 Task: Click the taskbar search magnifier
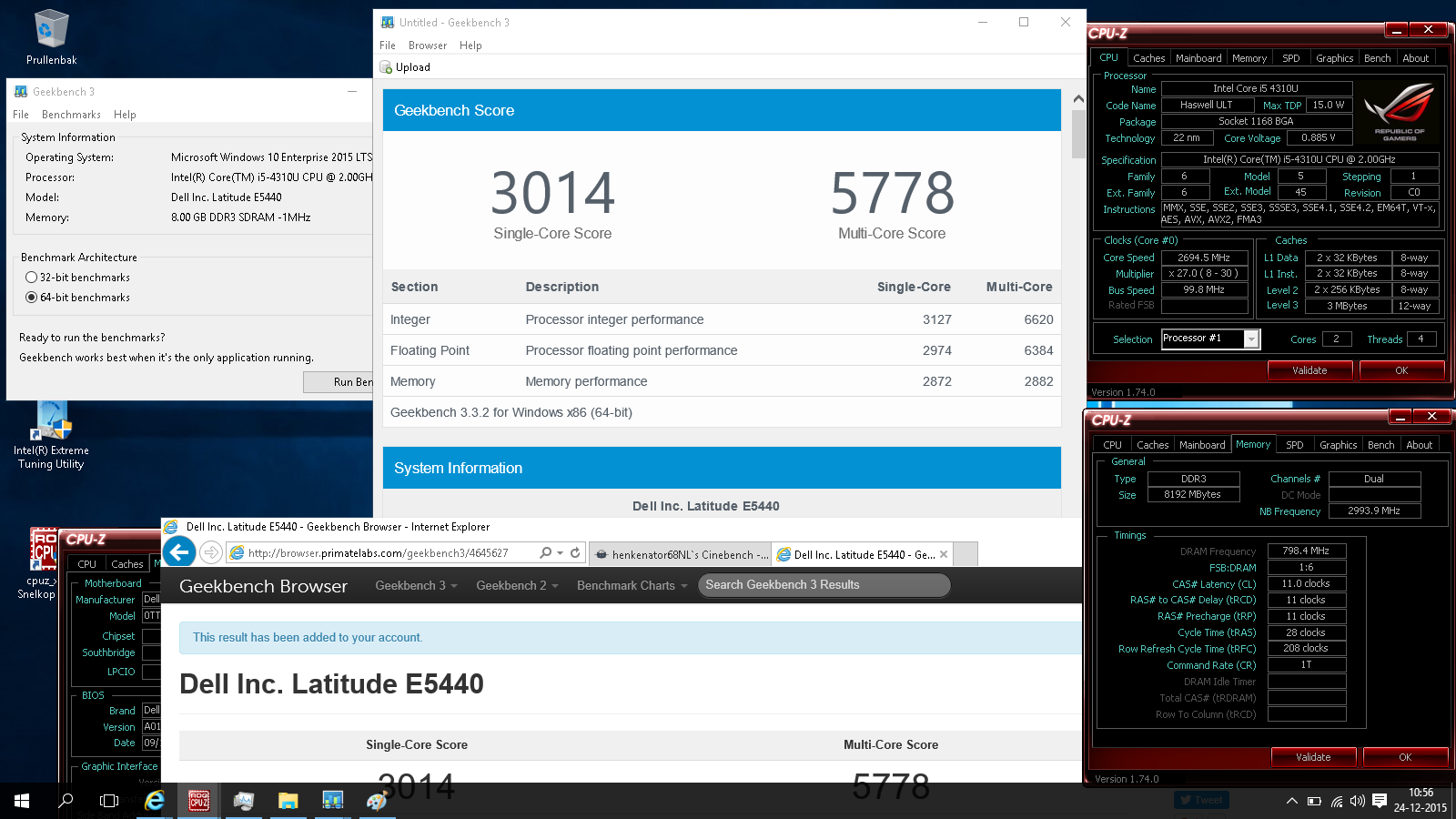pyautogui.click(x=66, y=801)
